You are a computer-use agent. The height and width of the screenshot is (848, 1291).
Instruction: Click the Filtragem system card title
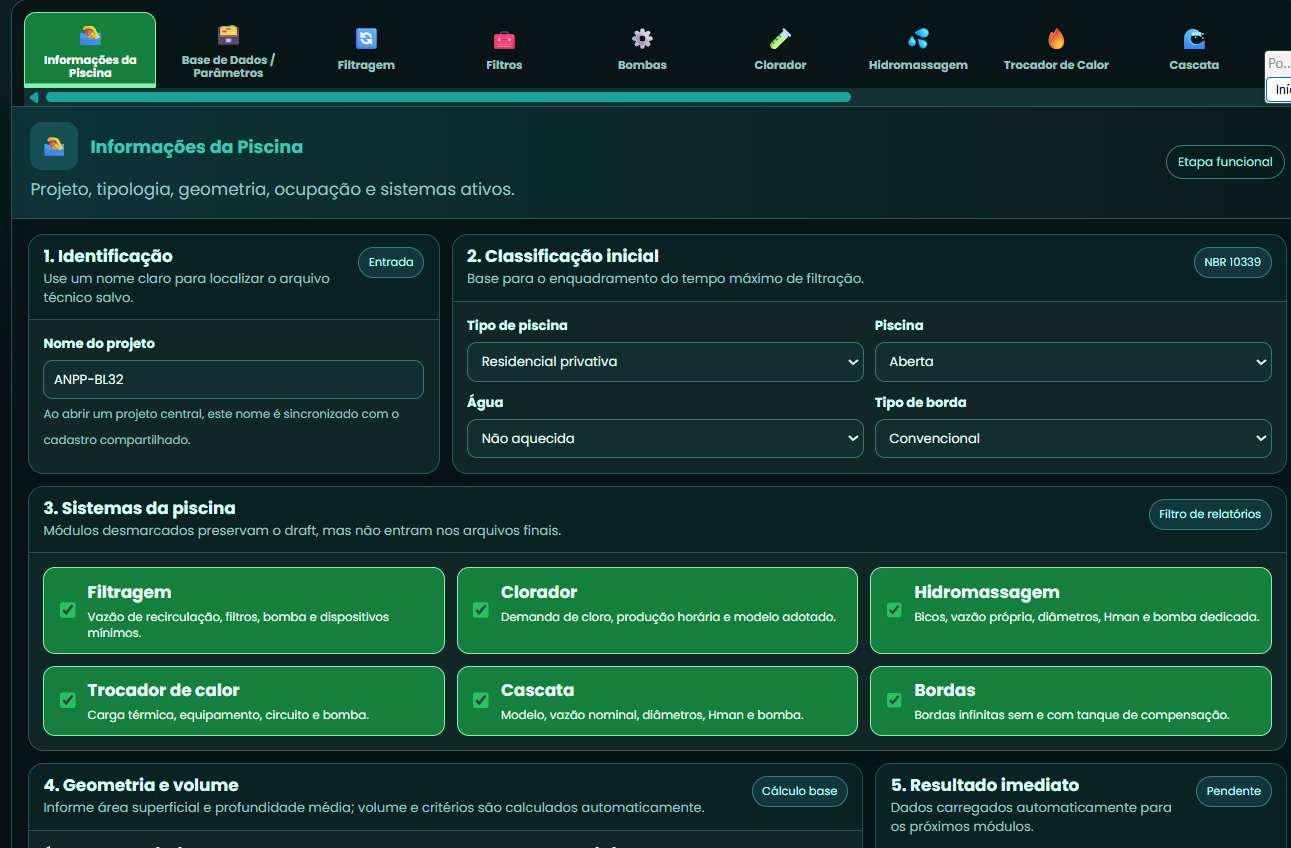[x=129, y=592]
